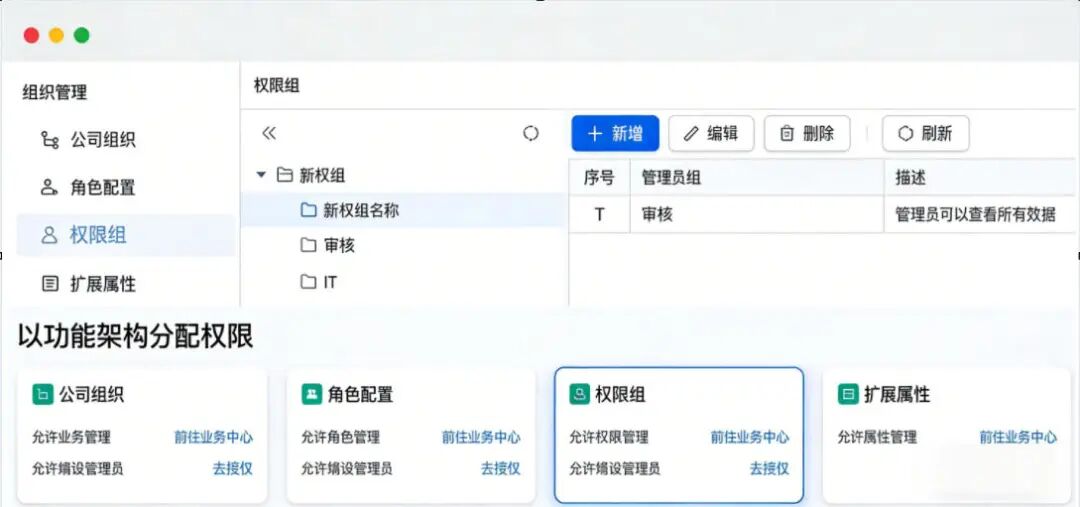Collapse the tree panel with double-chevron icon
The height and width of the screenshot is (507, 1080).
pos(269,134)
